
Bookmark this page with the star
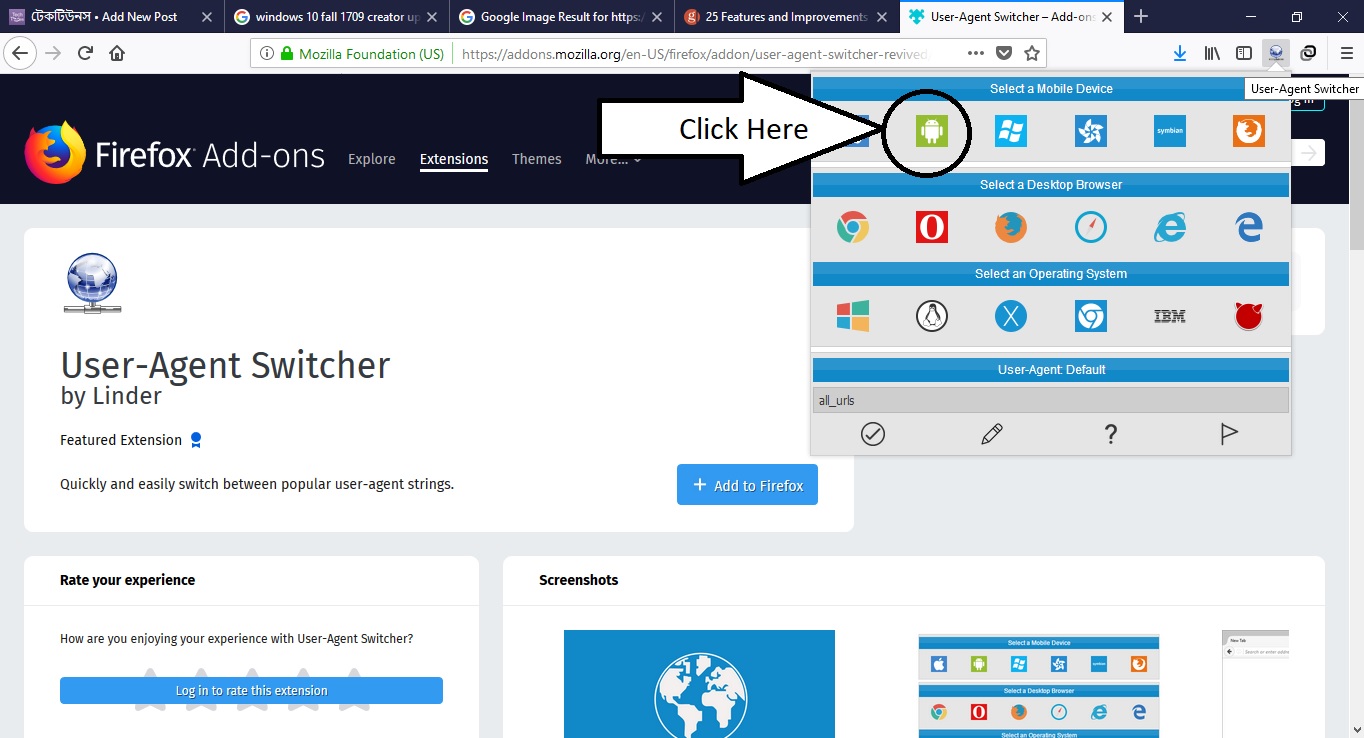pyautogui.click(x=1032, y=53)
